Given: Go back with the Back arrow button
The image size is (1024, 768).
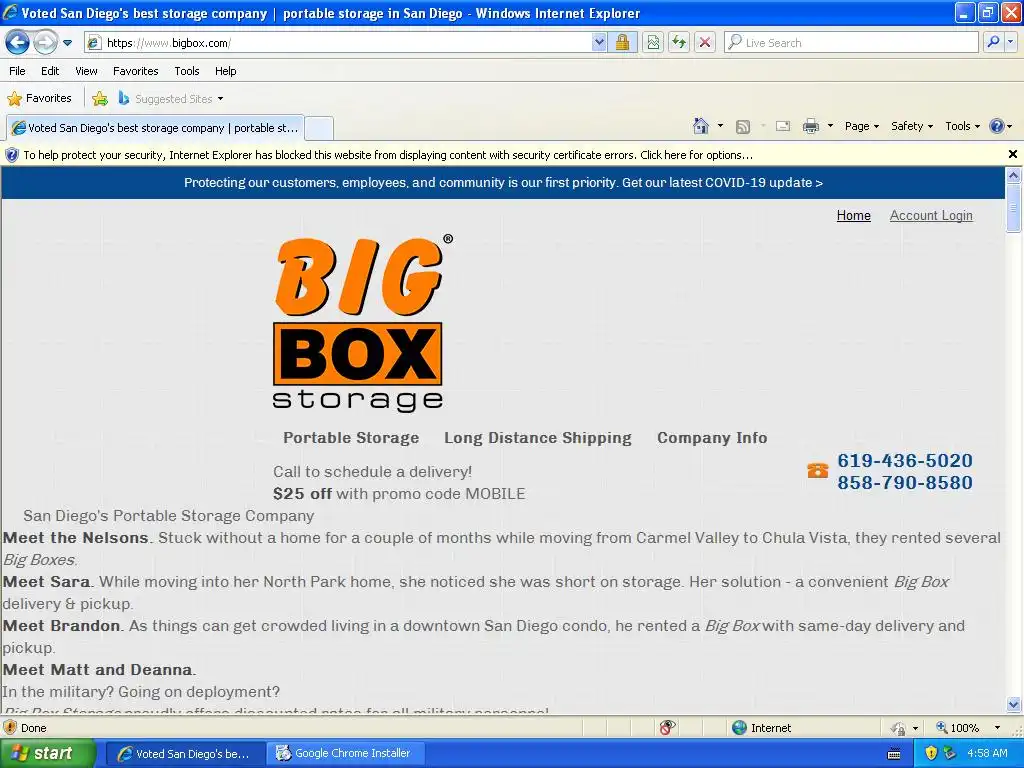Looking at the screenshot, I should [18, 43].
